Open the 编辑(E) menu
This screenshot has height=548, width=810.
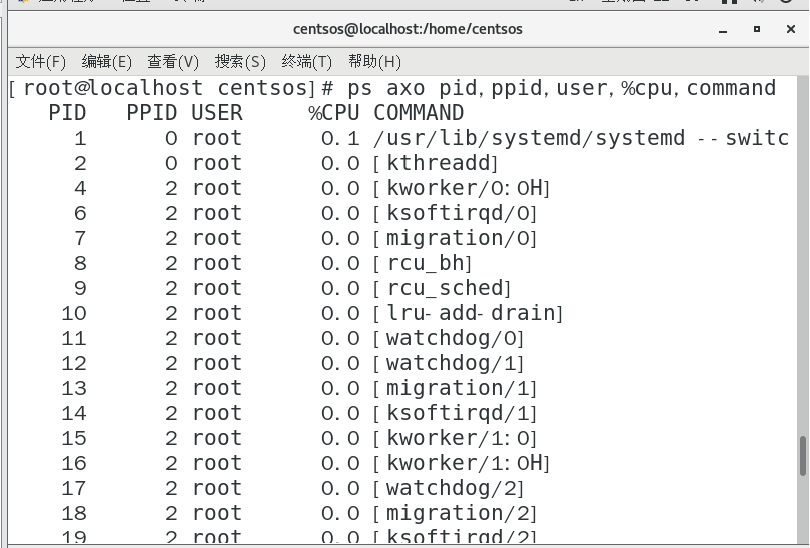[x=107, y=62]
